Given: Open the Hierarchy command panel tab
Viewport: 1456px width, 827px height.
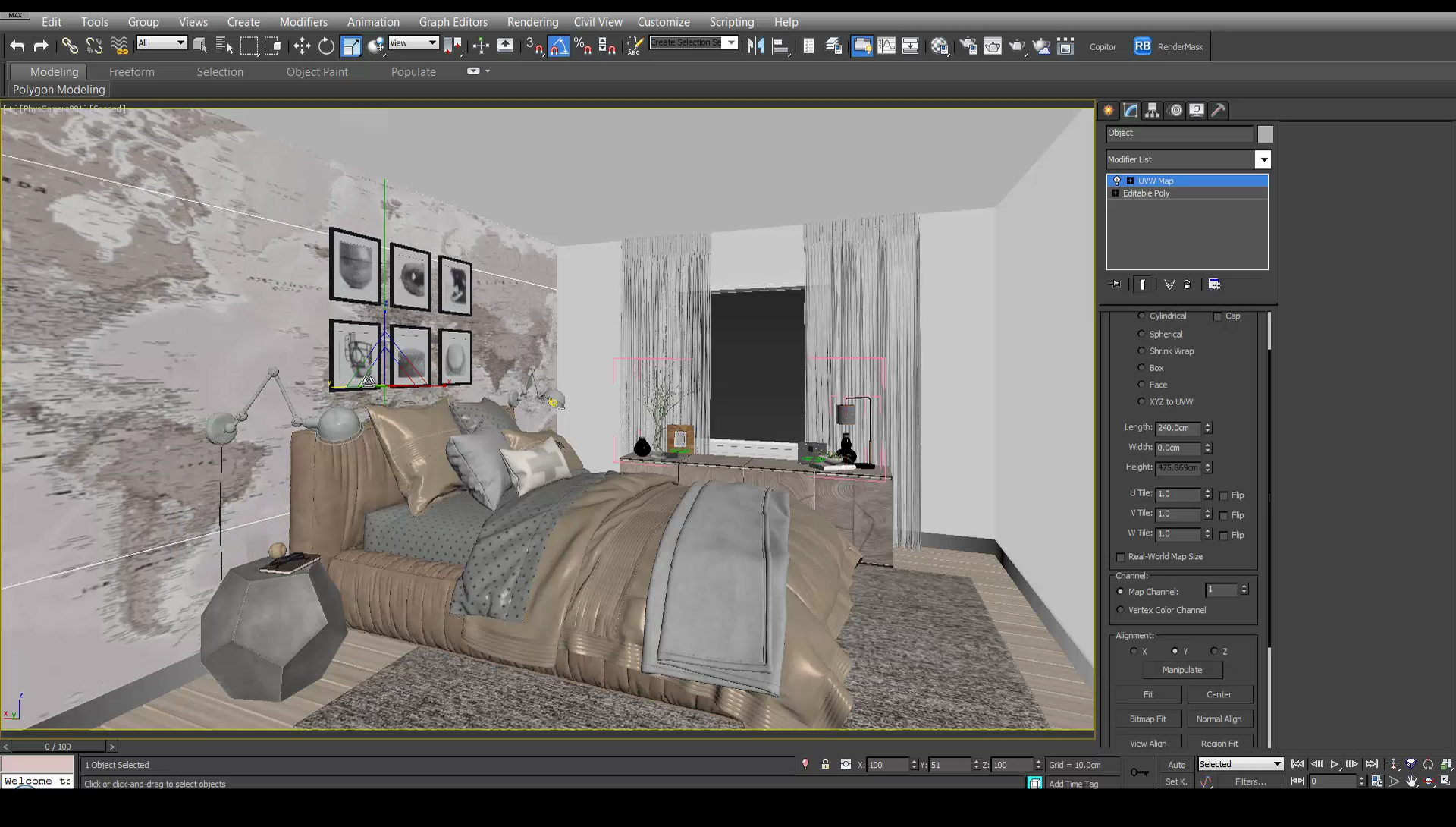Looking at the screenshot, I should pos(1153,110).
